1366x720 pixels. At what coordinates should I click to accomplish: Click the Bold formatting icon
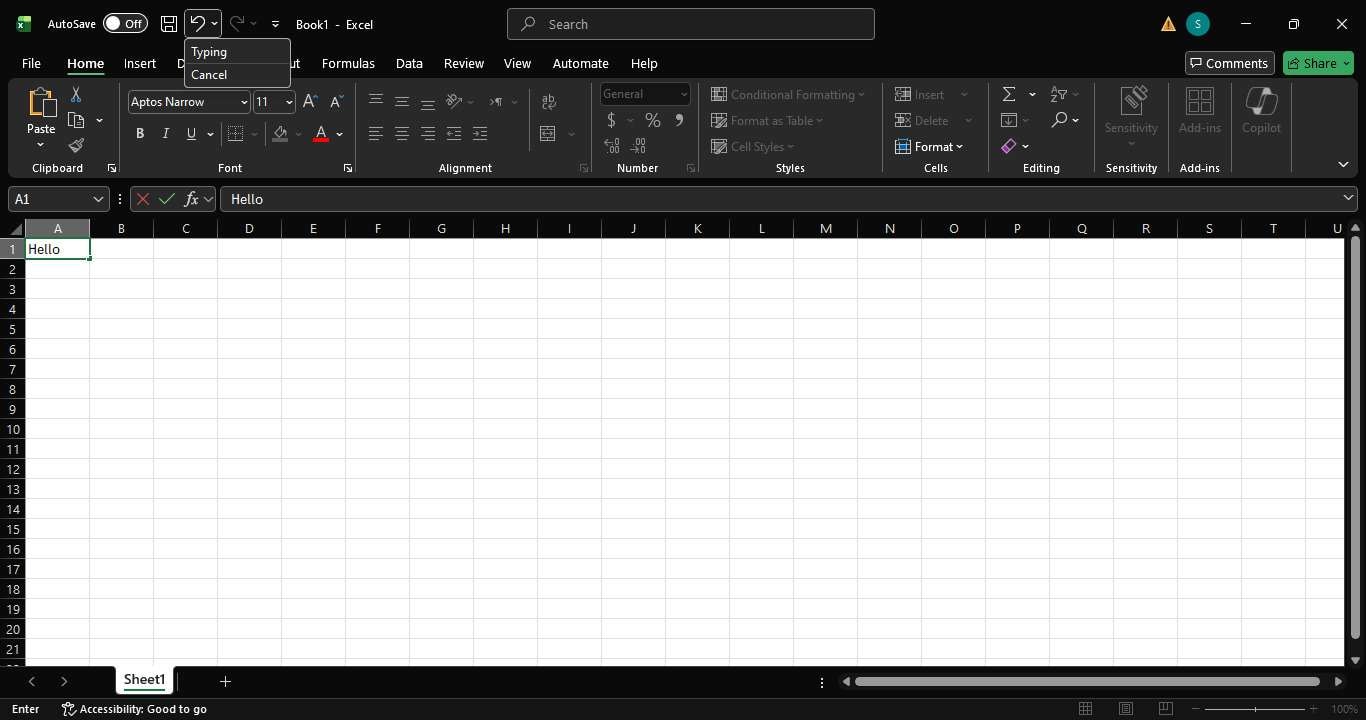(x=140, y=133)
